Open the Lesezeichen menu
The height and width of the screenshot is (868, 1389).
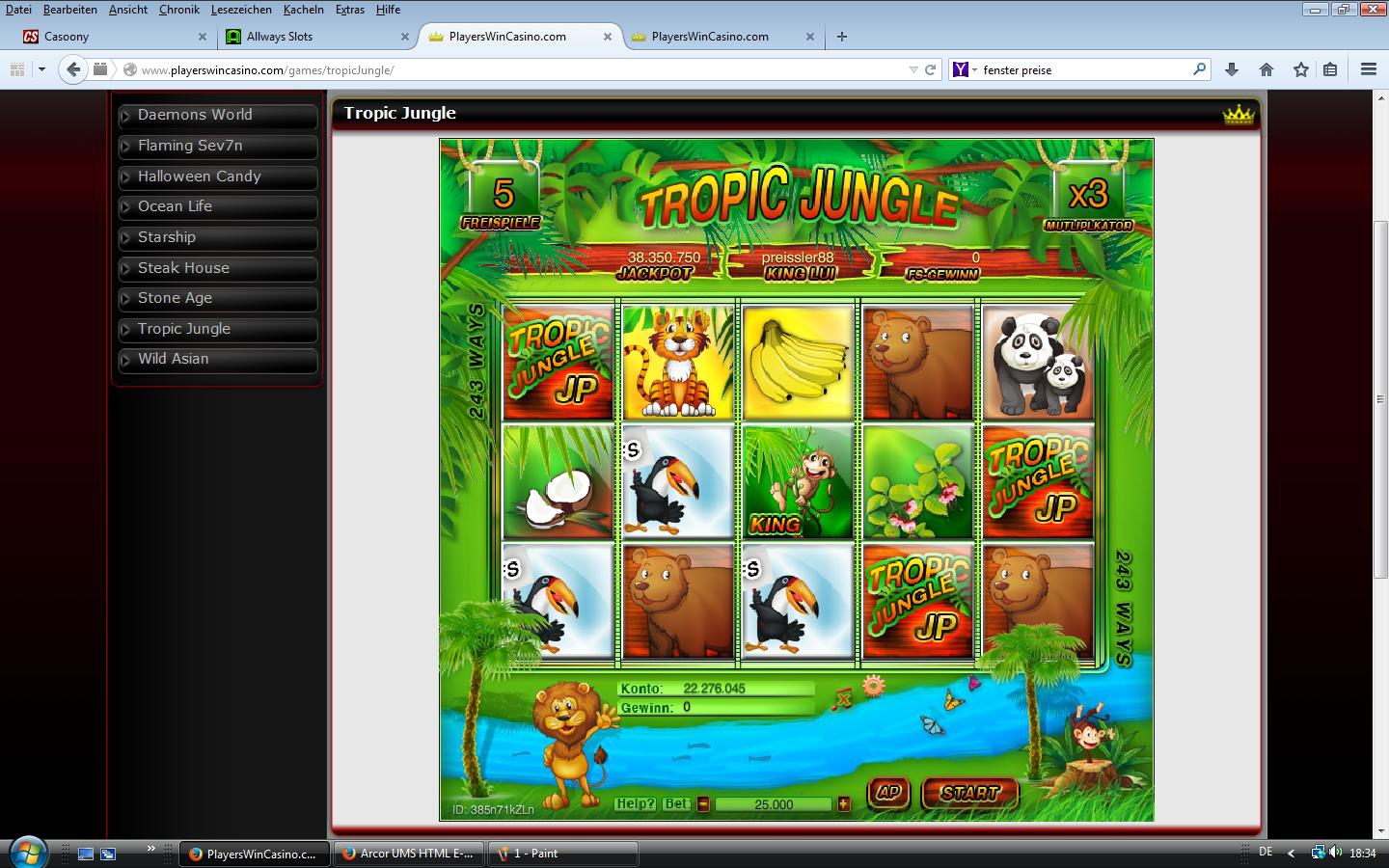[x=241, y=10]
